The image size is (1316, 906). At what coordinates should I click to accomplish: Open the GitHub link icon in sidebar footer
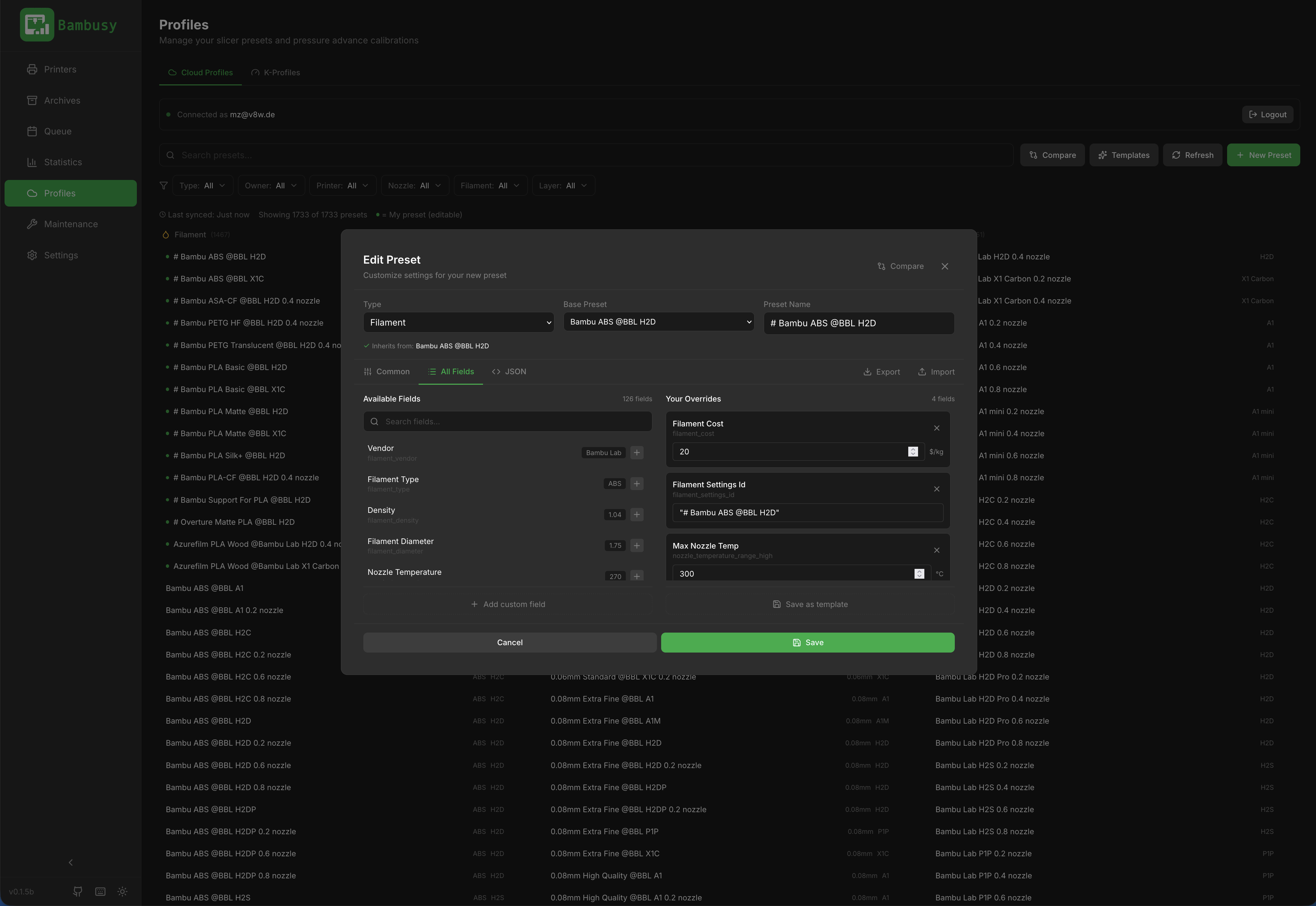pos(78,891)
